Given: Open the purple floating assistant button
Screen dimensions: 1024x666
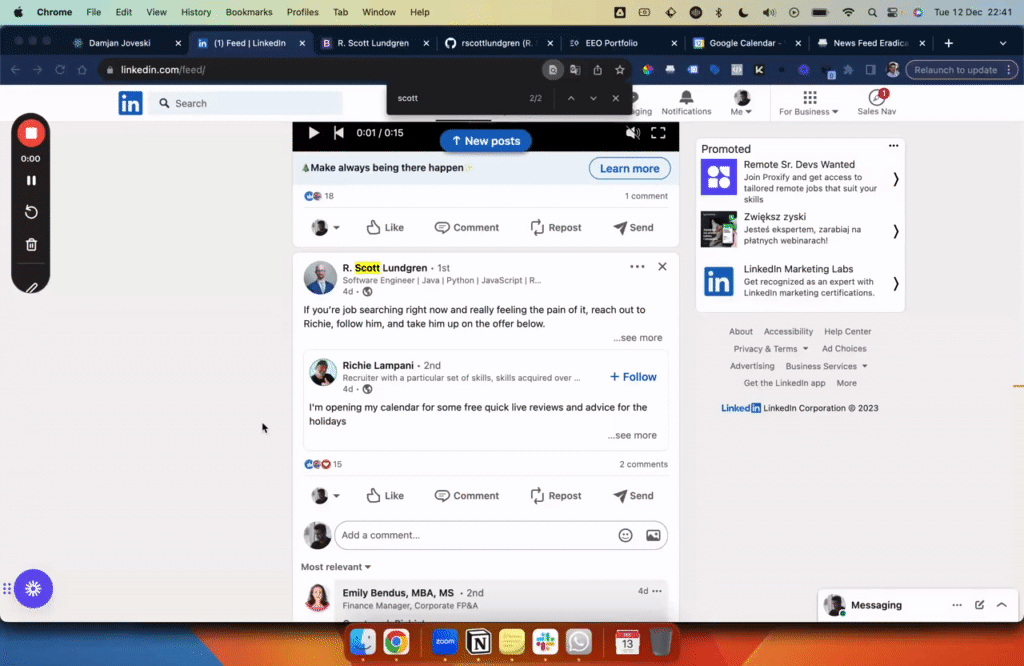Looking at the screenshot, I should [33, 588].
